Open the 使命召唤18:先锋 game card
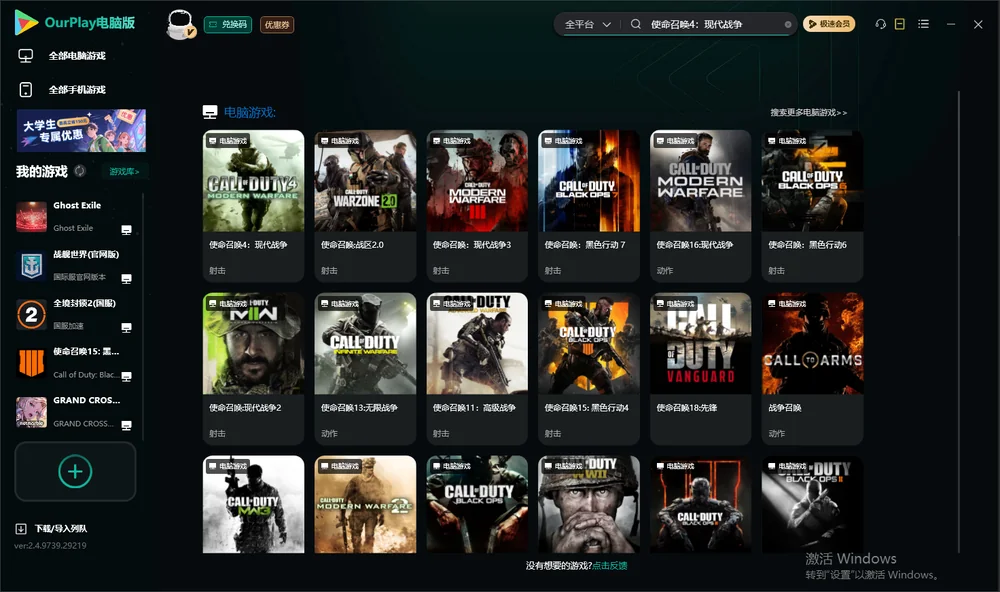 pos(700,368)
